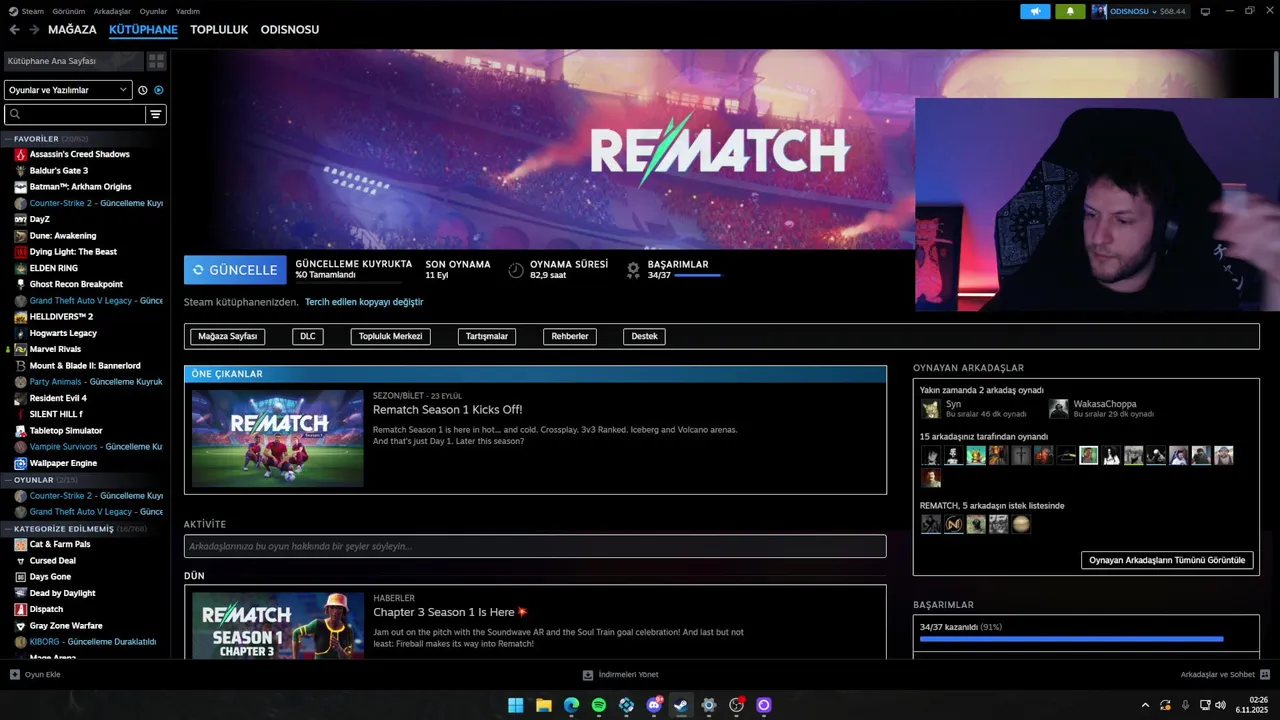Open friend WakasaChoppa's avatar
The width and height of the screenshot is (1280, 720).
[1059, 409]
